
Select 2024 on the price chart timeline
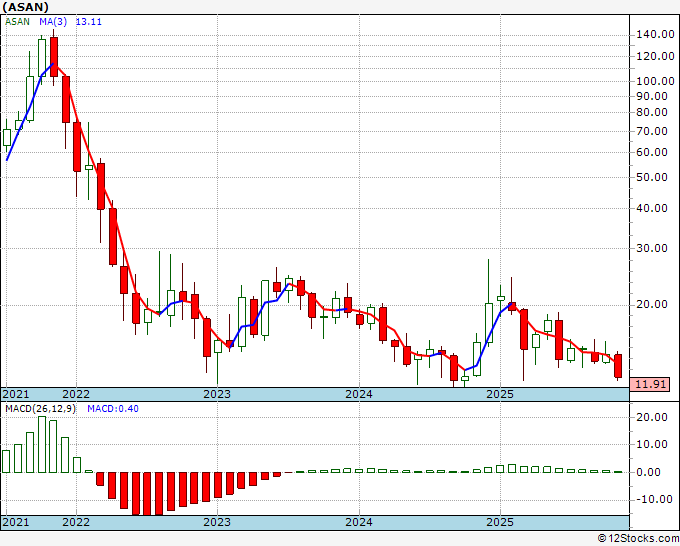point(359,394)
